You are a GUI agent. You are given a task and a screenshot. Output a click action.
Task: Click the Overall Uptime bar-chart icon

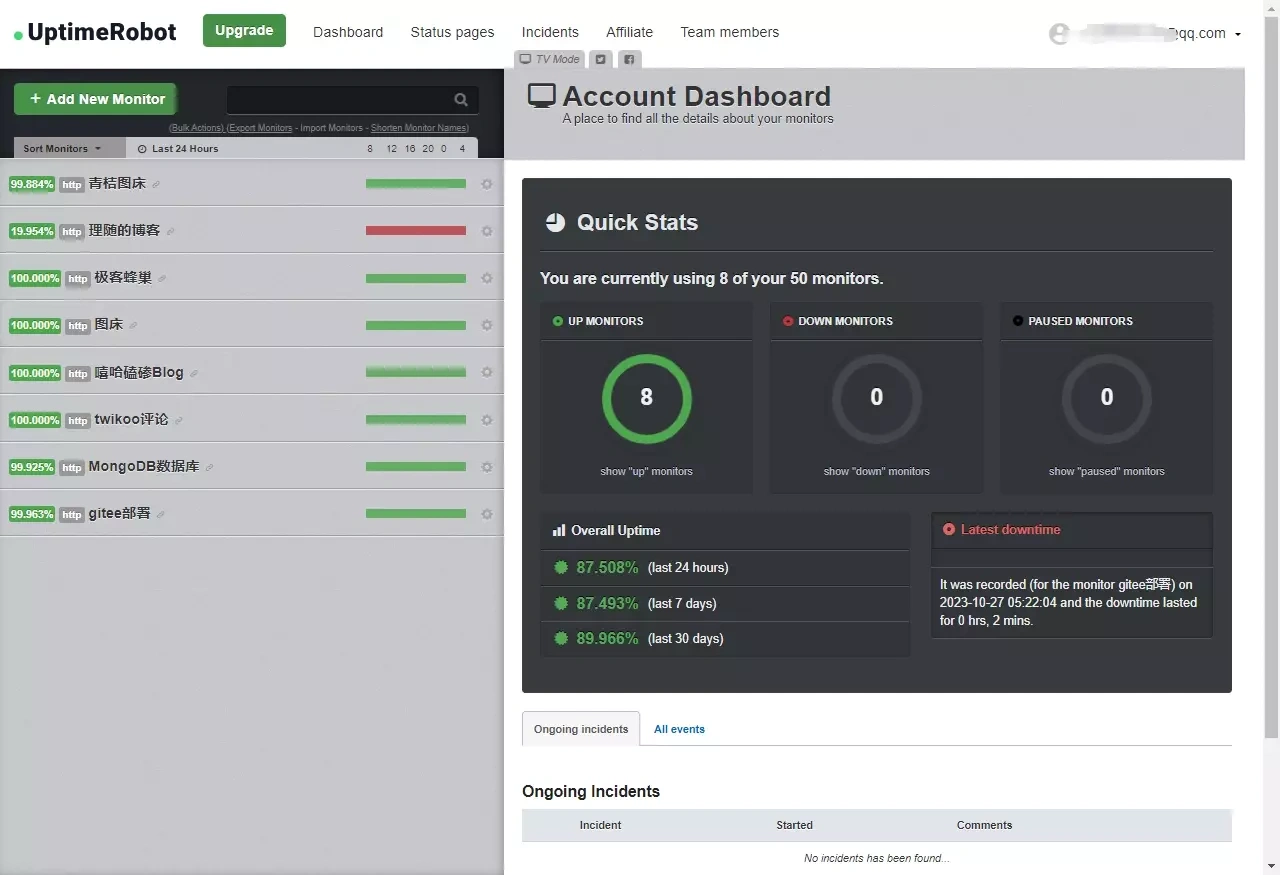559,531
